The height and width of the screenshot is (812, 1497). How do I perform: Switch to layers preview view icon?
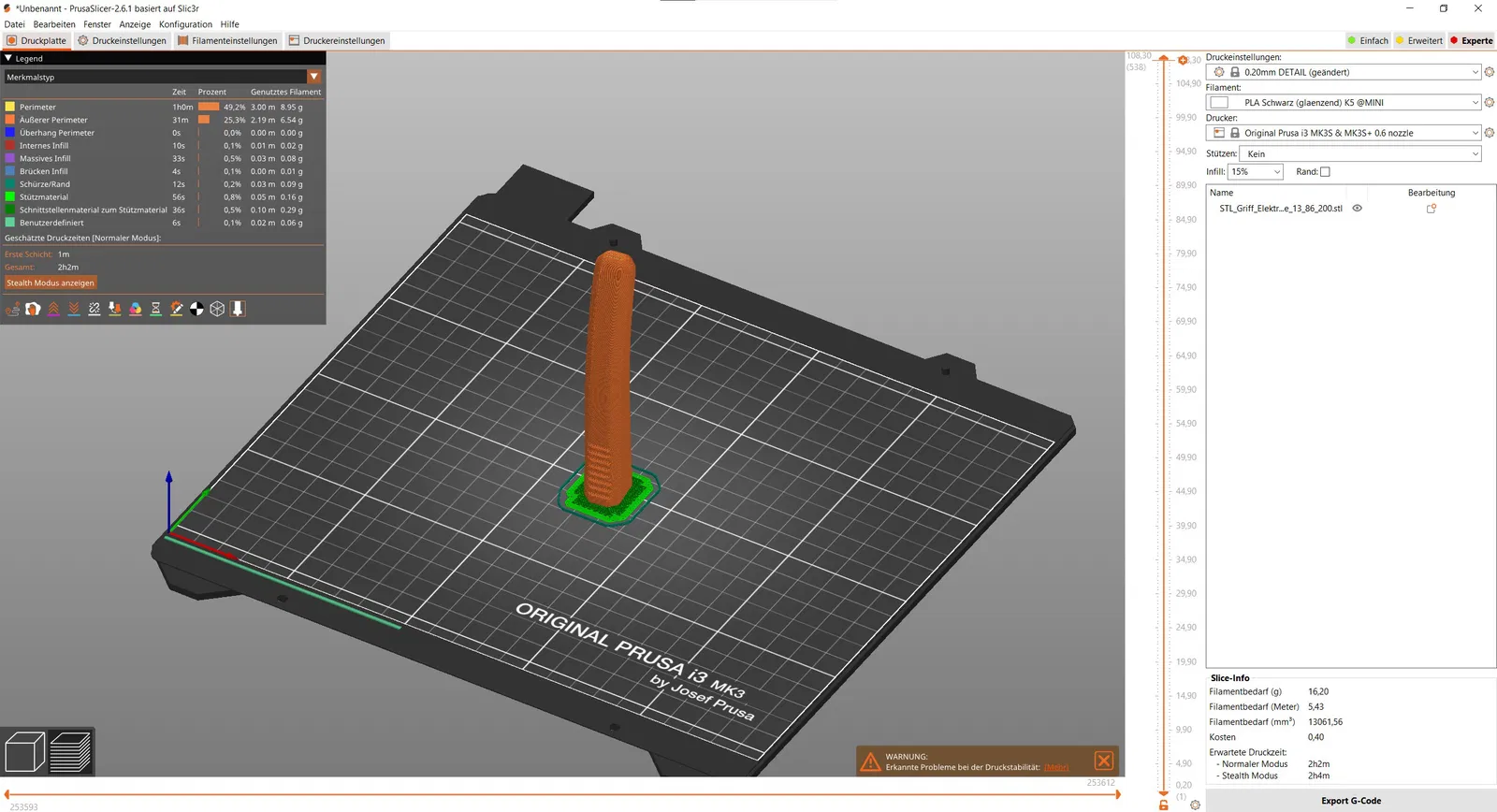(x=70, y=752)
